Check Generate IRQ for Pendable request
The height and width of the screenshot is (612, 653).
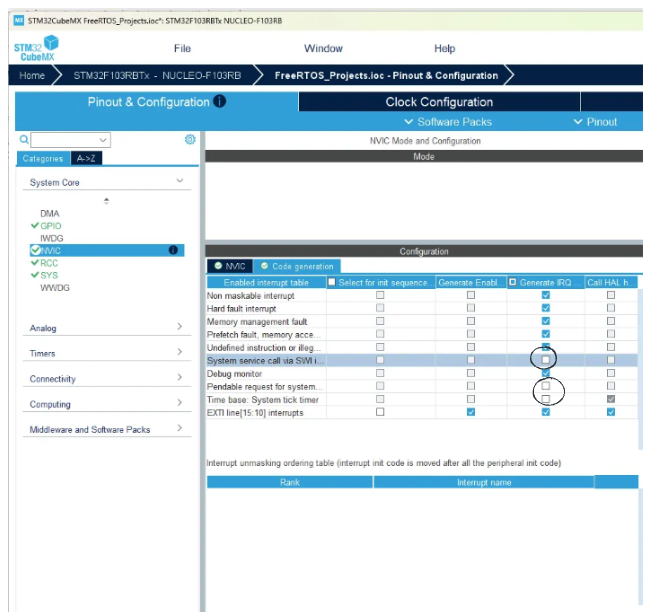pyautogui.click(x=546, y=386)
